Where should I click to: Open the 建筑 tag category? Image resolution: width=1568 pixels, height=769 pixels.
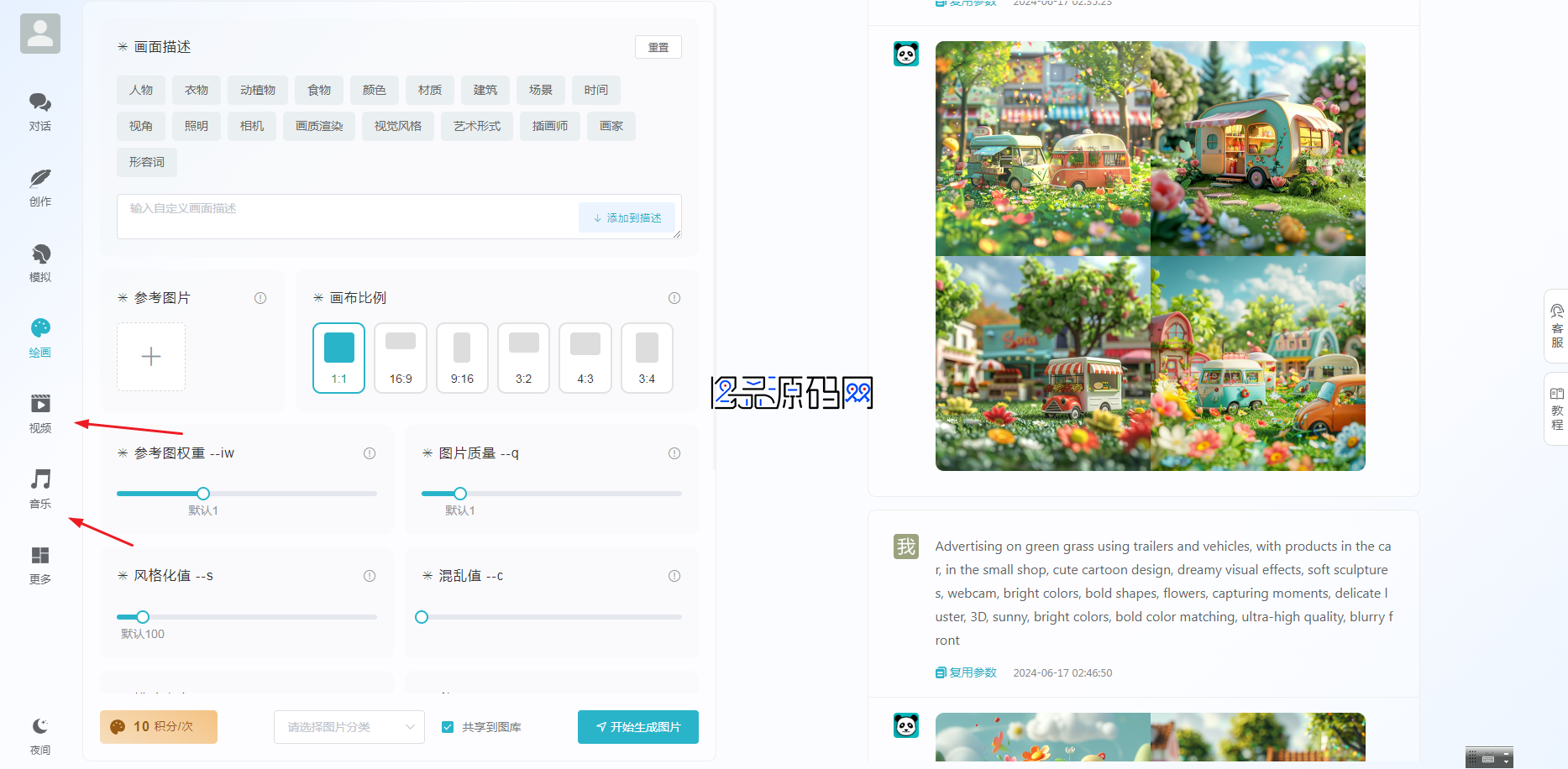tap(485, 90)
